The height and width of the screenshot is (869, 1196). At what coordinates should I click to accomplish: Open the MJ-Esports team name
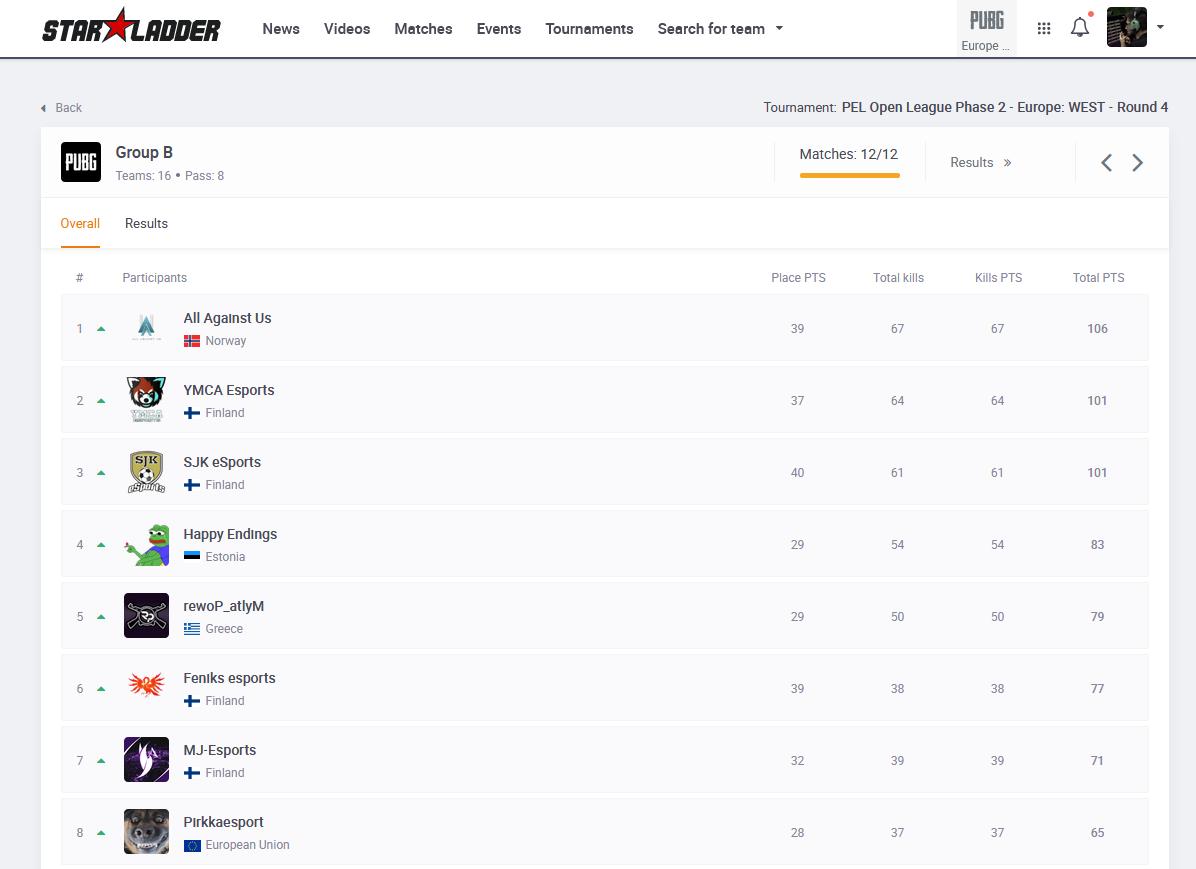pos(220,750)
